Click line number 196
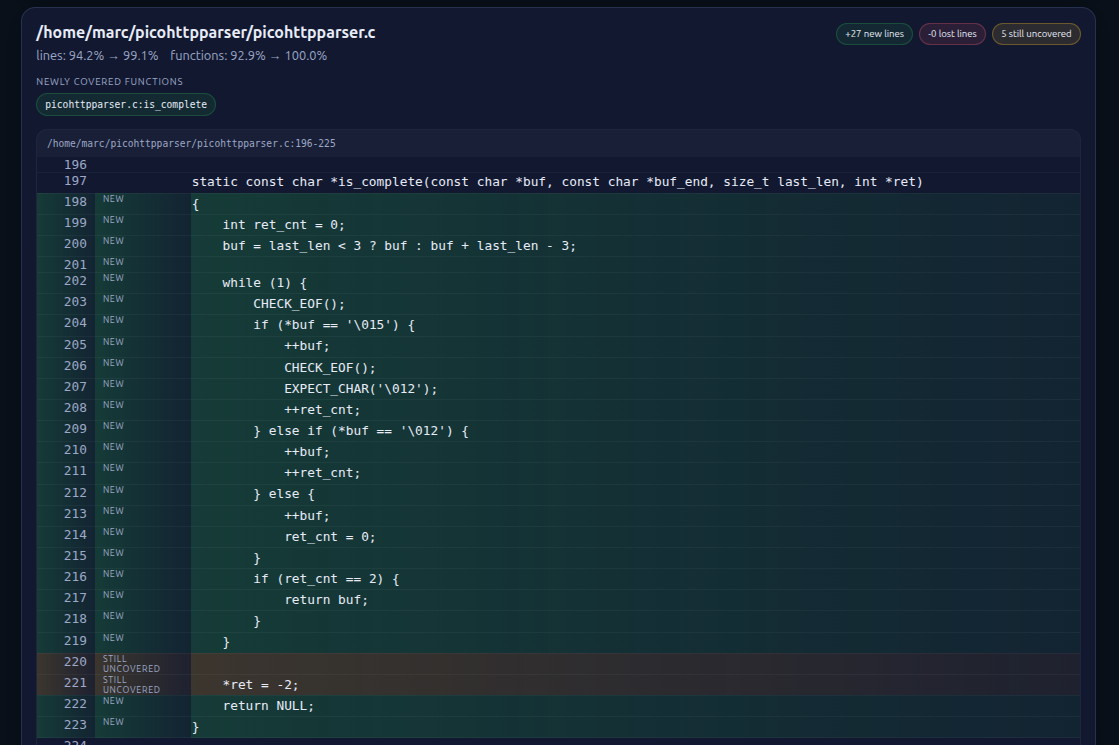 click(75, 165)
